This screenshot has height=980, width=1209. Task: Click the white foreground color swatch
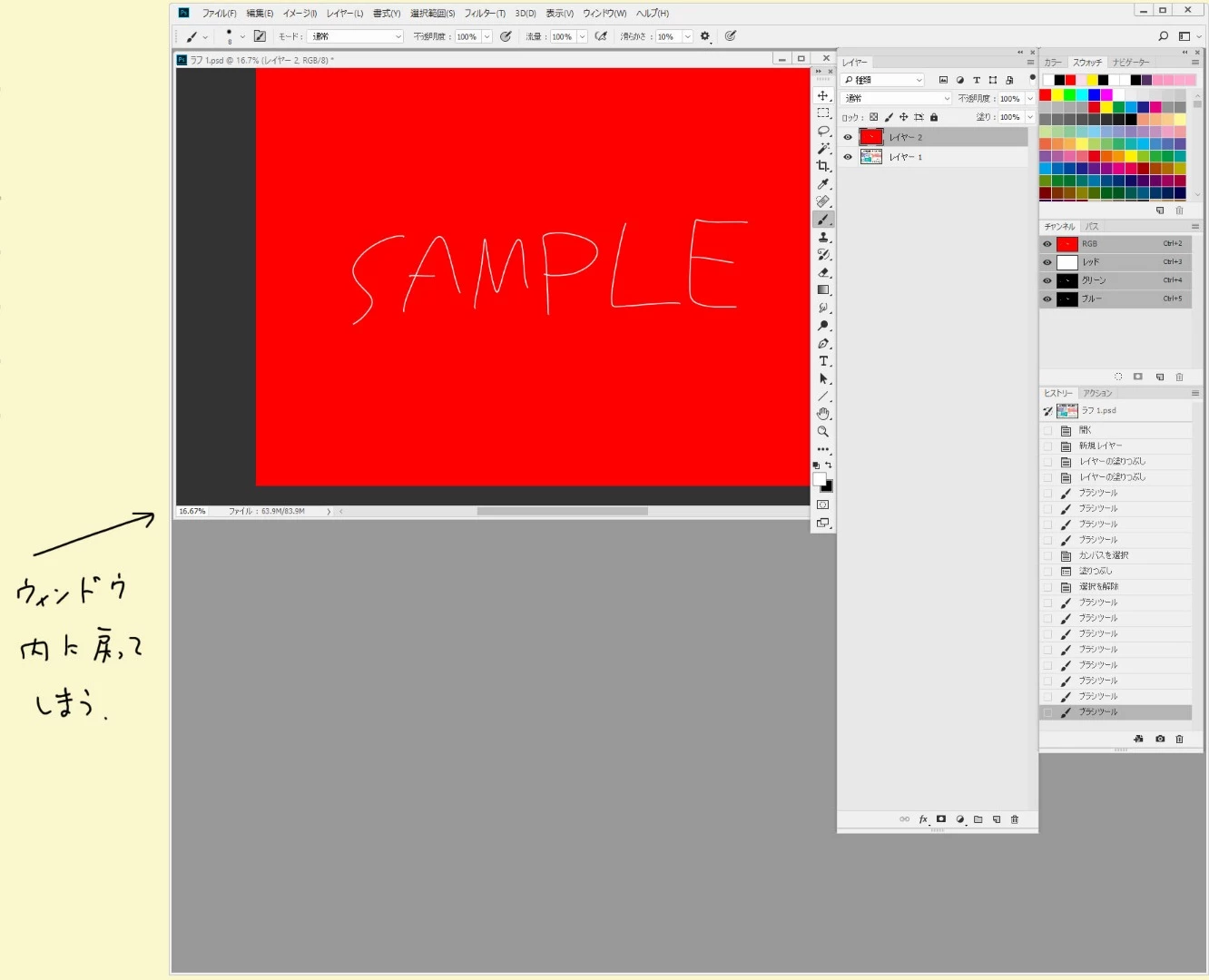click(819, 478)
